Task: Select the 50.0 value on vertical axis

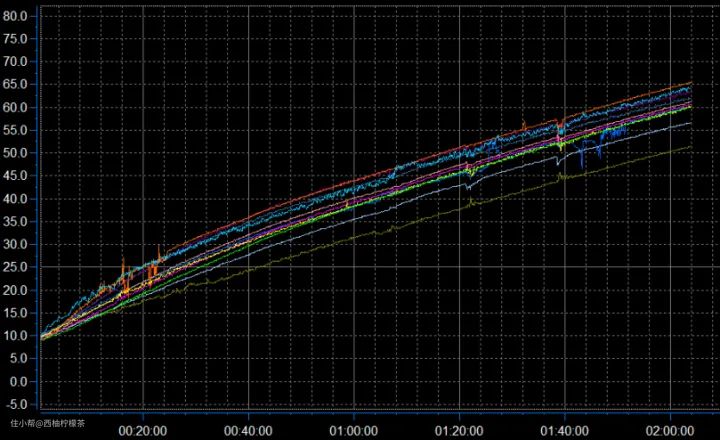Action: (x=17, y=153)
